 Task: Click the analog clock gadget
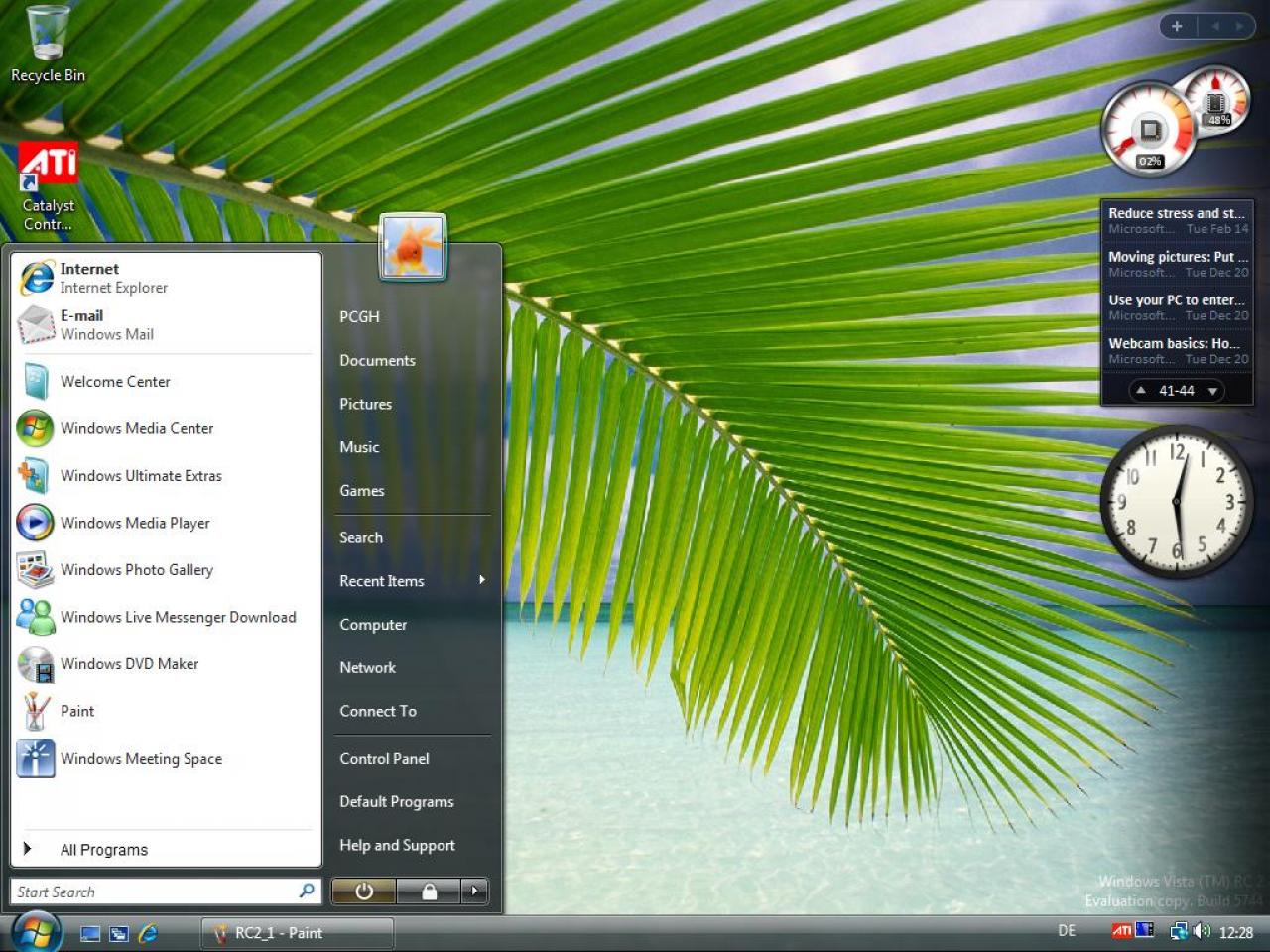pos(1177,502)
